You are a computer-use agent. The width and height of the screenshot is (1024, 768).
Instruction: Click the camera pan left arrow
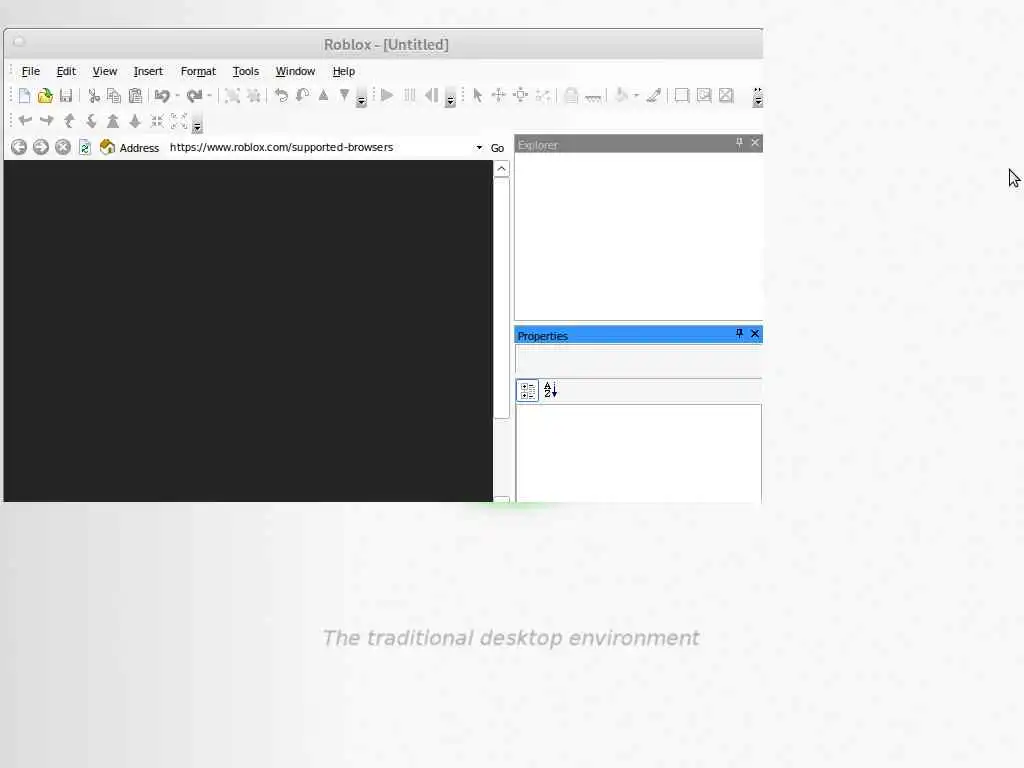coord(25,121)
